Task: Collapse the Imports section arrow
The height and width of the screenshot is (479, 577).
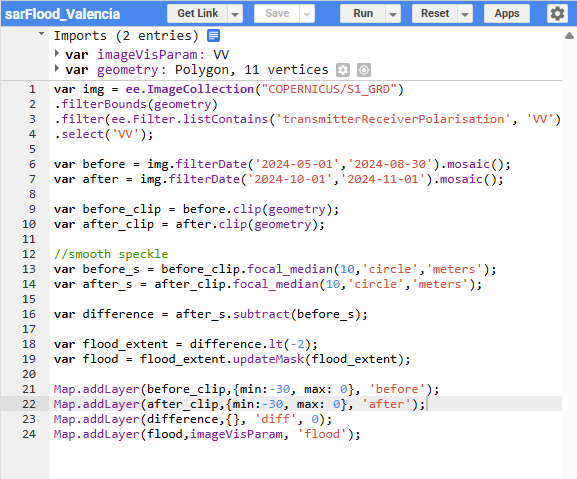Action: [42, 34]
